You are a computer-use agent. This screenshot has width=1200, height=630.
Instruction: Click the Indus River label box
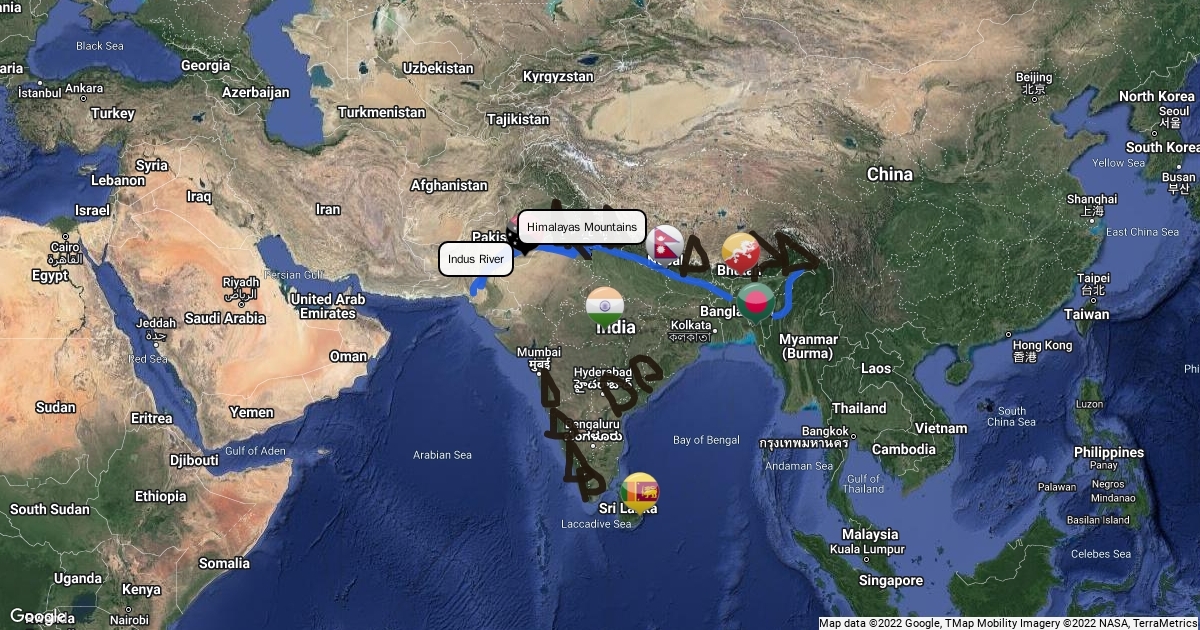[x=476, y=259]
